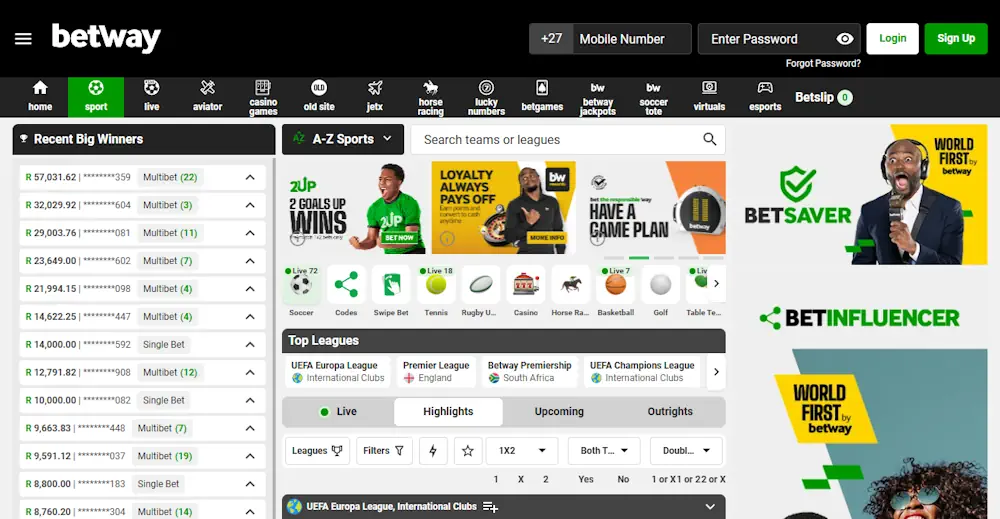Open the 1X2 market dropdown

pyautogui.click(x=522, y=451)
